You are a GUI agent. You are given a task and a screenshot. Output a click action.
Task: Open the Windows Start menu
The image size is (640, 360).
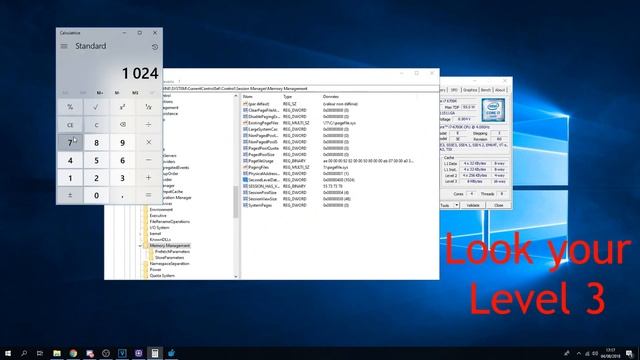pyautogui.click(x=8, y=353)
